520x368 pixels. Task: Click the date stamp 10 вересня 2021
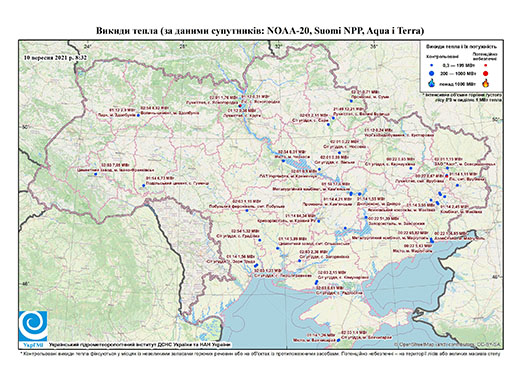click(55, 57)
